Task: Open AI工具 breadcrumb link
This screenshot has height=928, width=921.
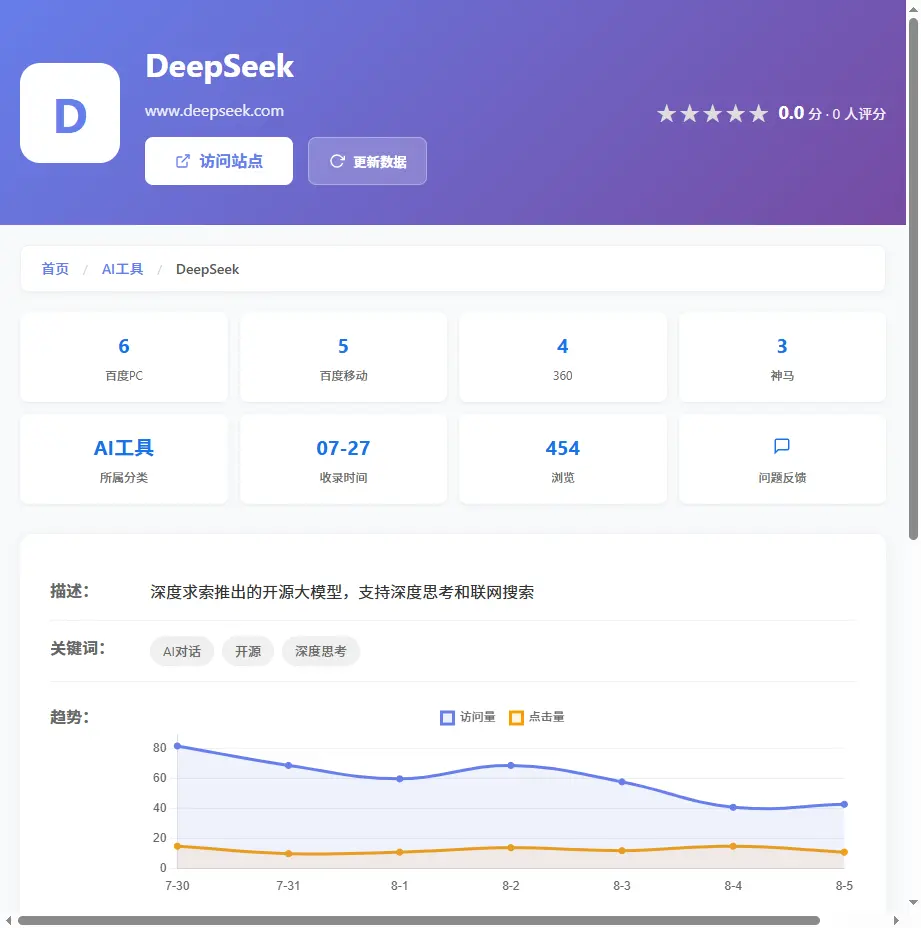Action: click(123, 269)
